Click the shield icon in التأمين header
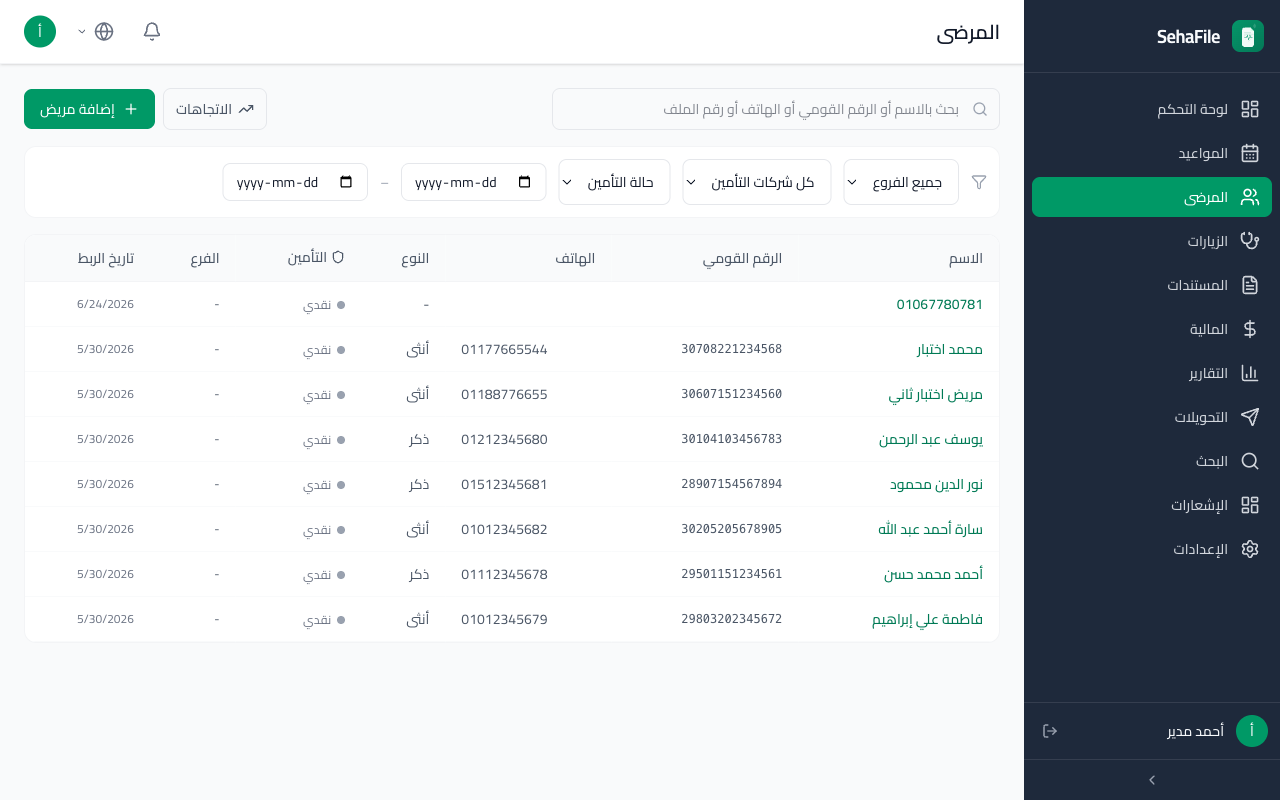1280x800 pixels. click(x=338, y=257)
